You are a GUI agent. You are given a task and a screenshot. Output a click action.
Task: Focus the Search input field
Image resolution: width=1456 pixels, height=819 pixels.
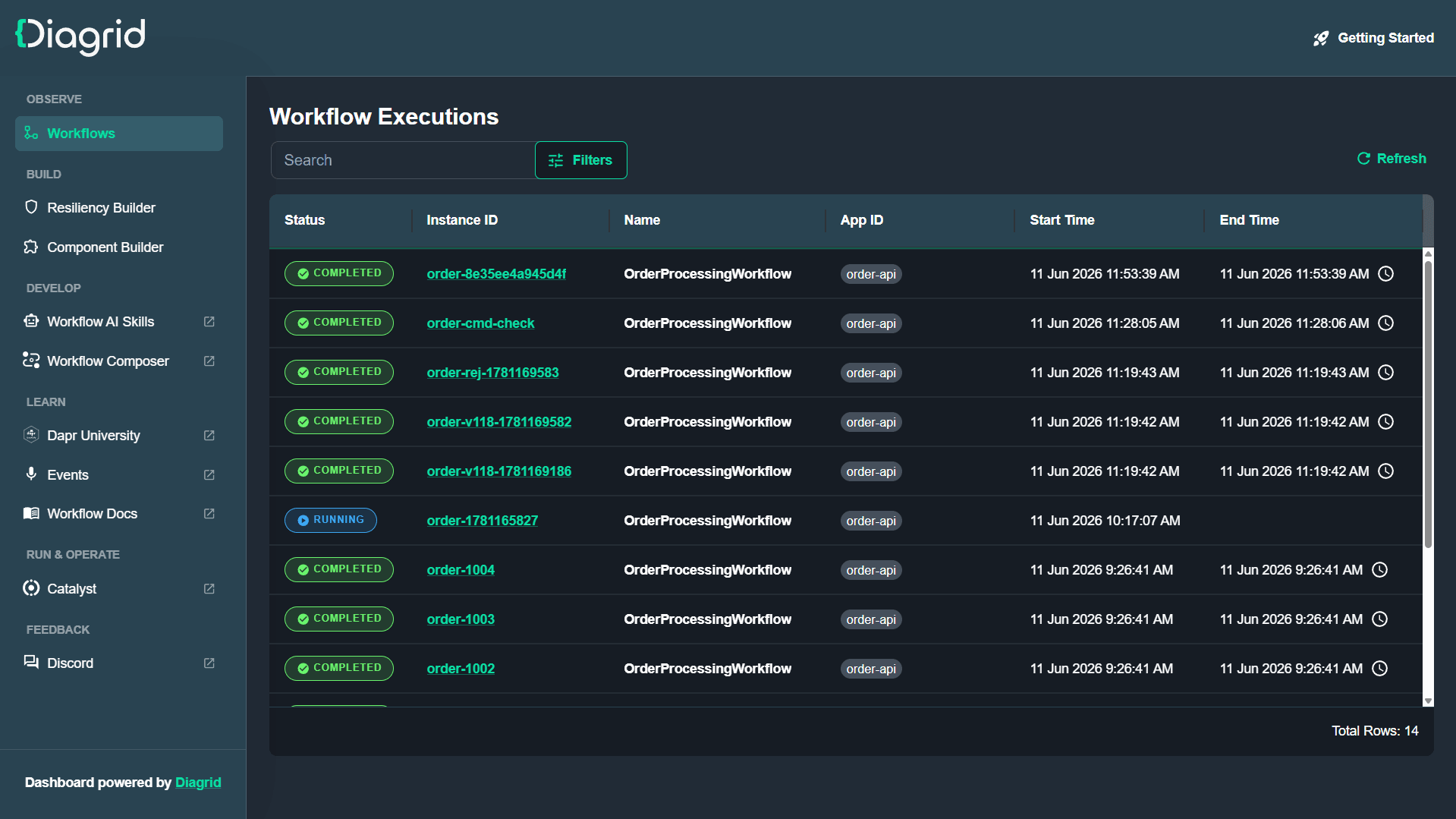point(403,160)
